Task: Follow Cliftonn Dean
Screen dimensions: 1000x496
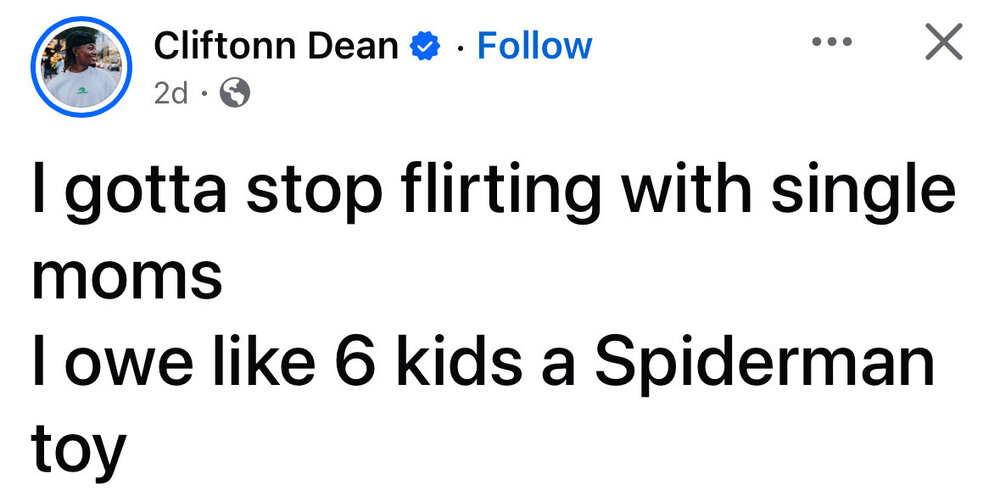Action: [x=534, y=46]
